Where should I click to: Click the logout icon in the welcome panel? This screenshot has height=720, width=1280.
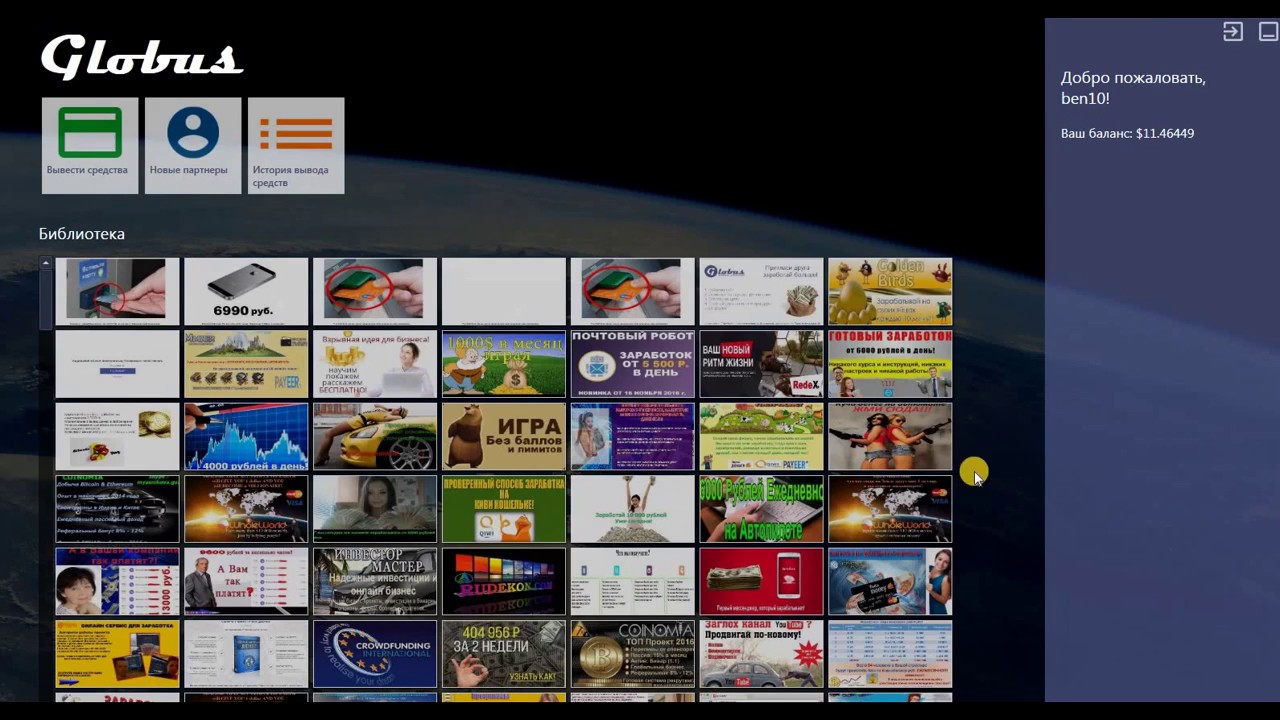[1233, 32]
